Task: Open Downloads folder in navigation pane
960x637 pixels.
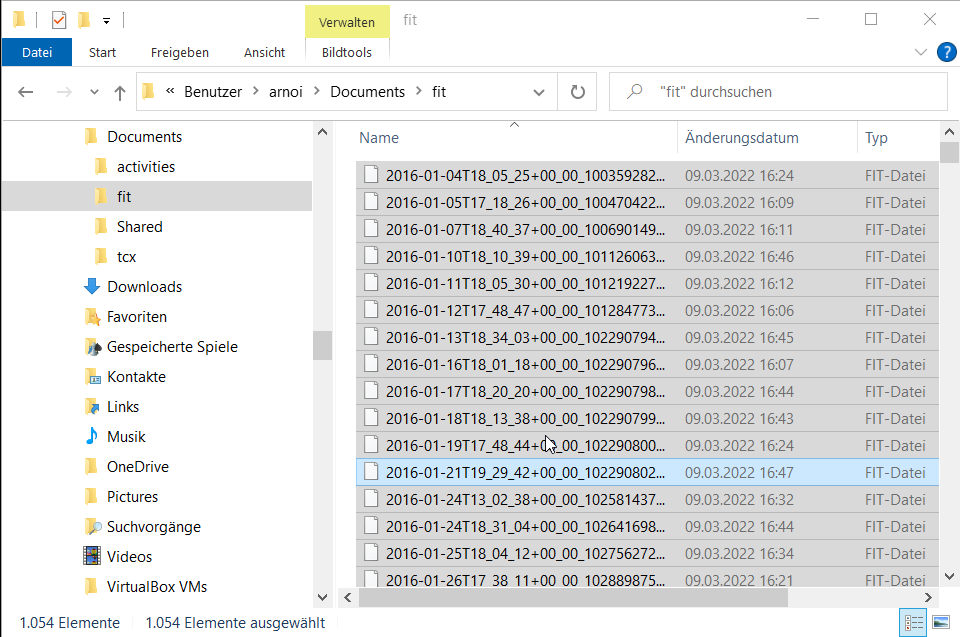Action: coord(144,287)
